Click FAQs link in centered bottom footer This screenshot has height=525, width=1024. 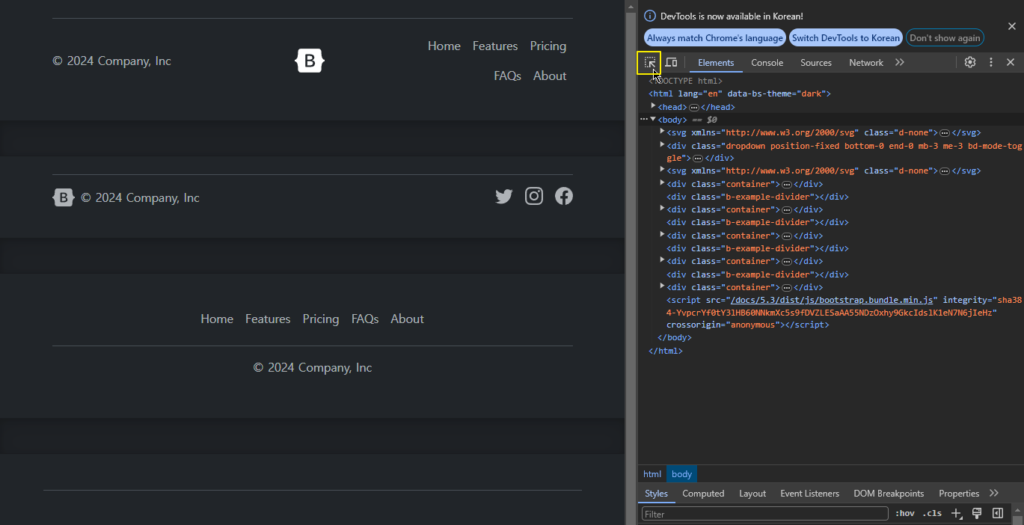point(365,319)
